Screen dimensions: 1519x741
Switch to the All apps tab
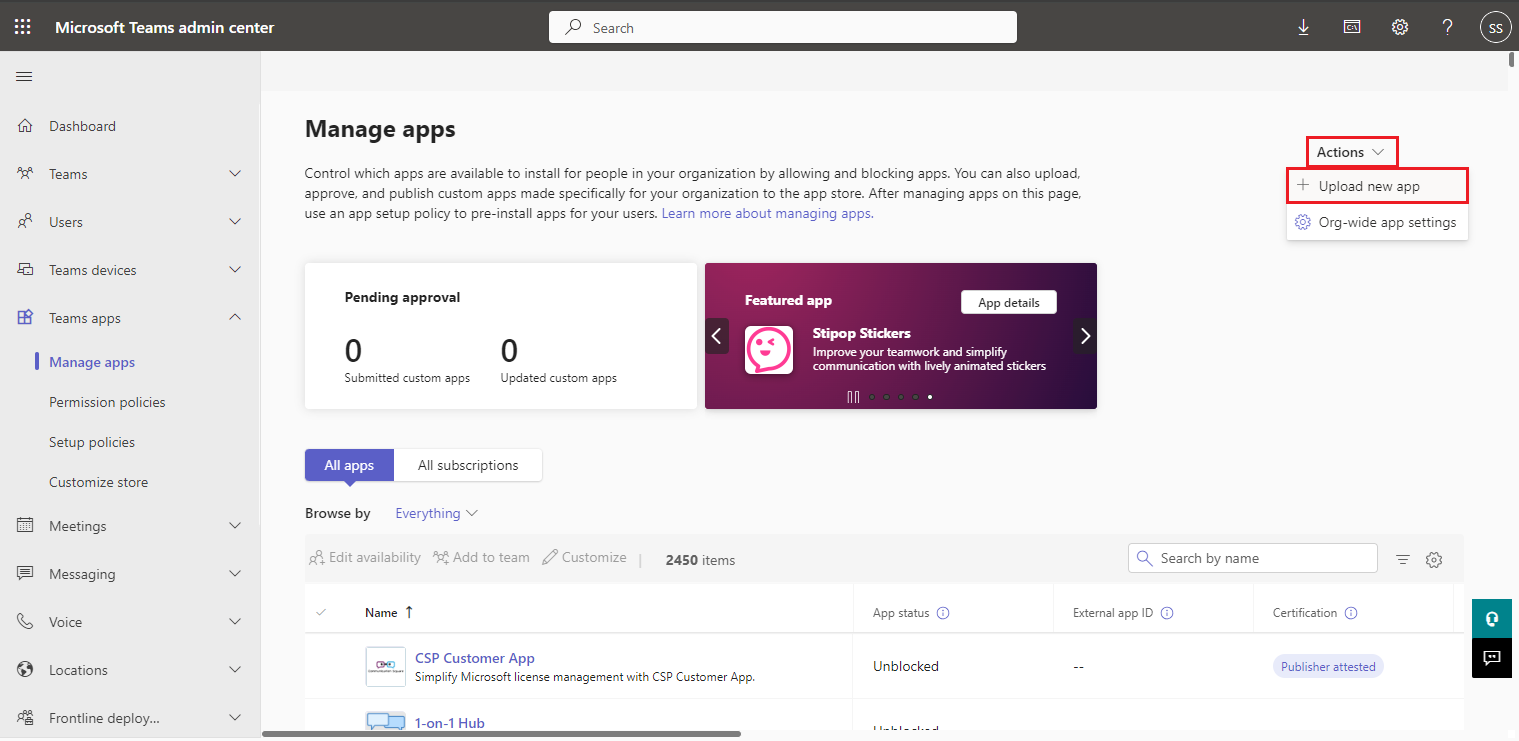click(x=349, y=465)
